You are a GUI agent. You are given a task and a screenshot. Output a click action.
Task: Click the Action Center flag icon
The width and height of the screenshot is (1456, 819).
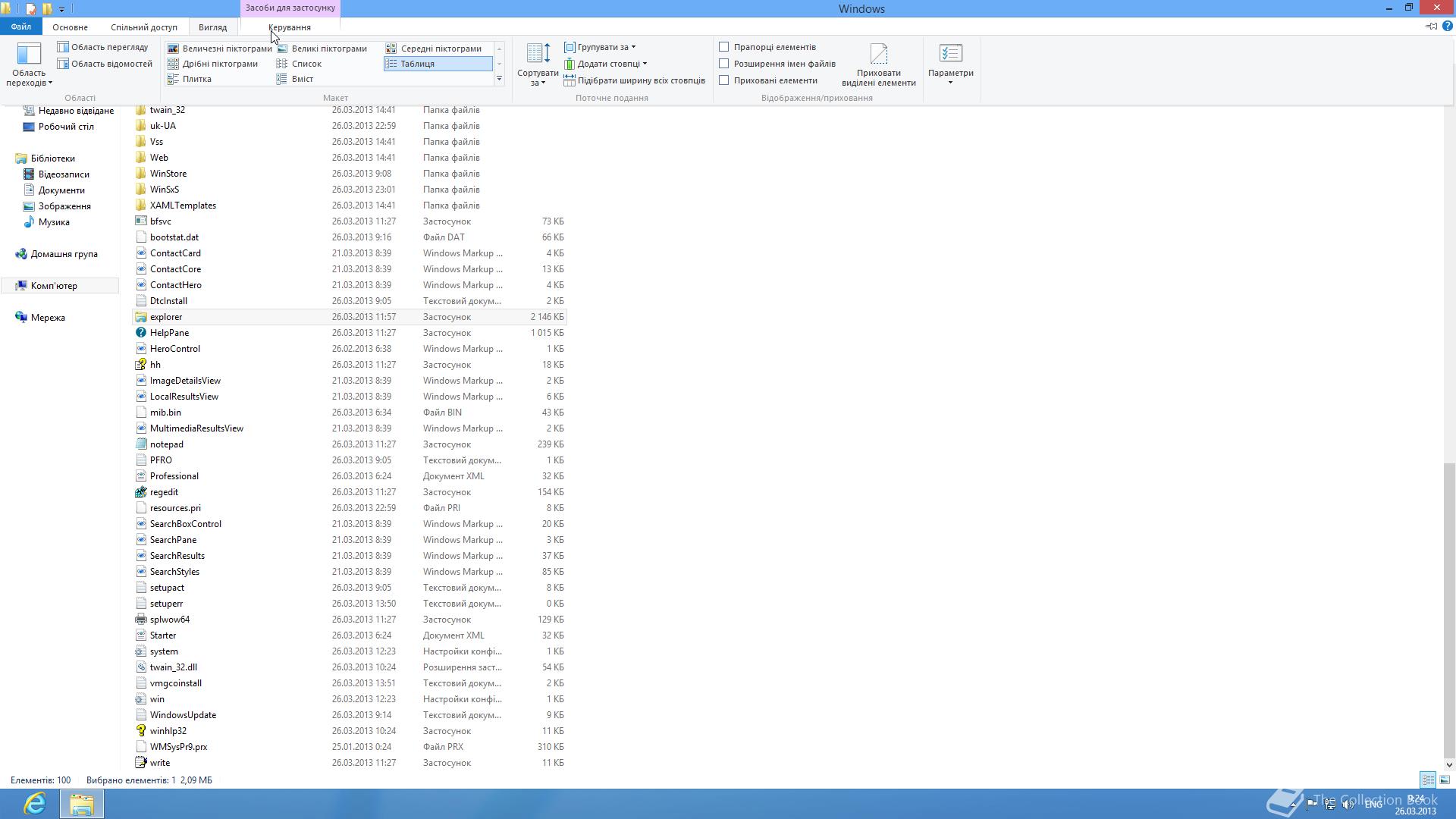[1312, 805]
